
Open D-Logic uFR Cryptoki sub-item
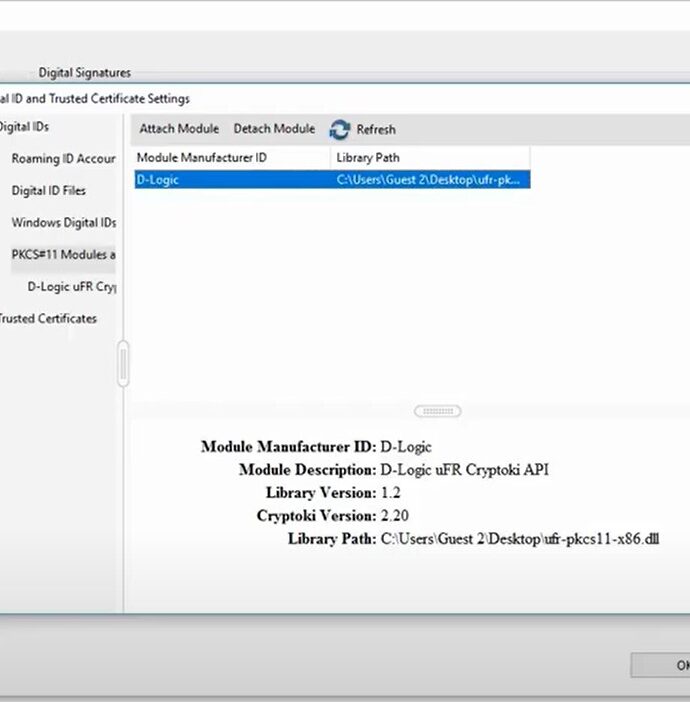tap(72, 287)
